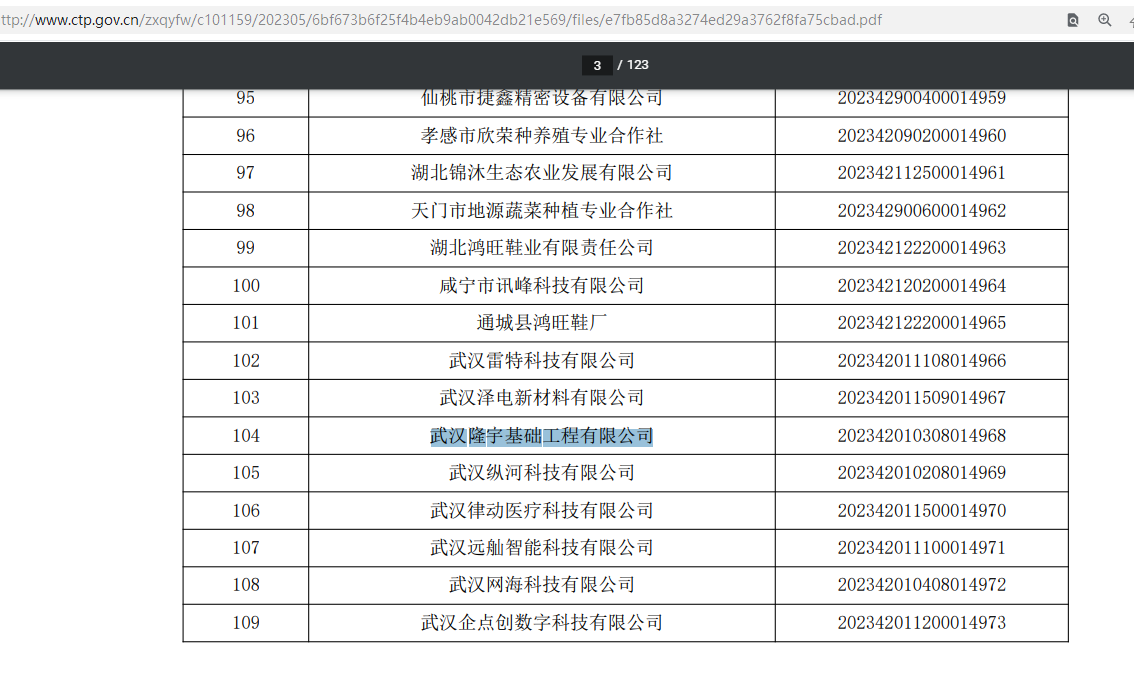The image size is (1134, 684).
Task: Click 湖北锦沐生态农业发展有限公司 in row 97
Action: tap(541, 173)
